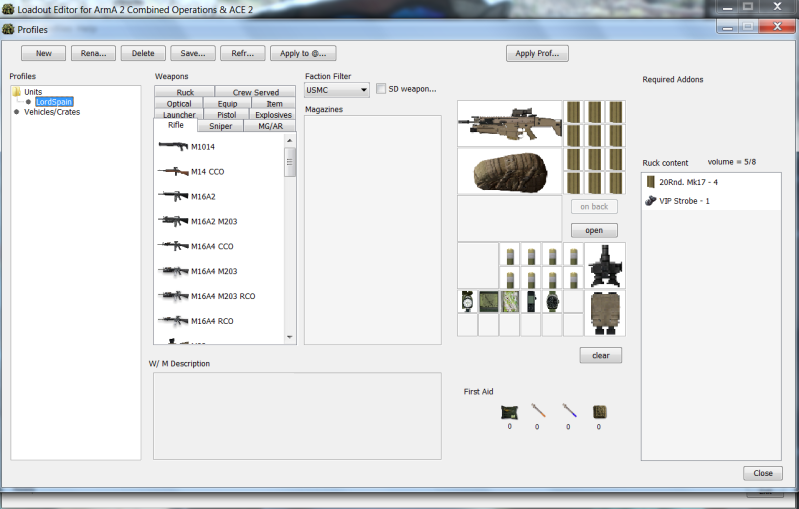Click the M16A2 rifle icon
Viewport: 799px width, 509px height.
[173, 196]
